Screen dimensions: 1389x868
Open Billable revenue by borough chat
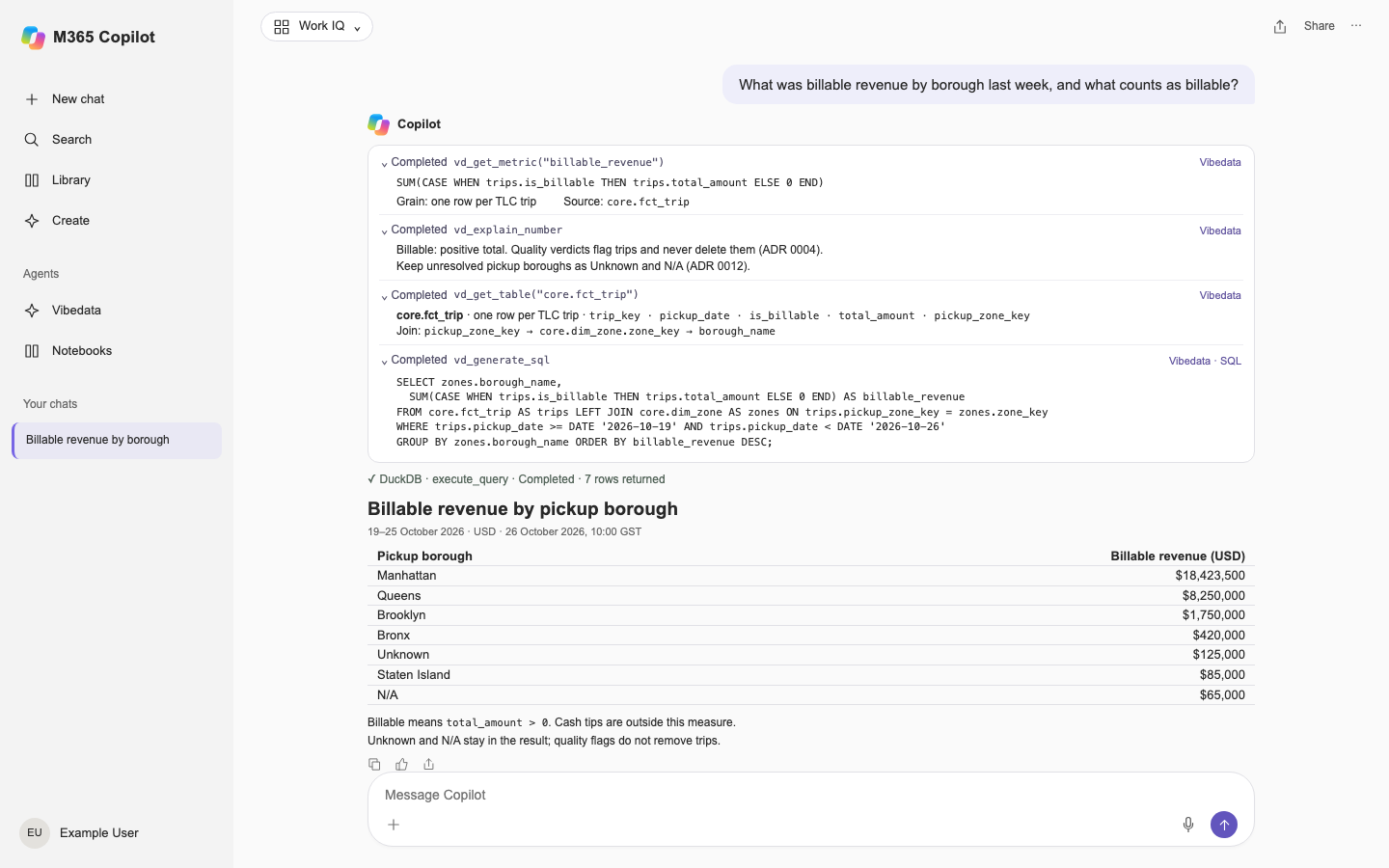[117, 440]
